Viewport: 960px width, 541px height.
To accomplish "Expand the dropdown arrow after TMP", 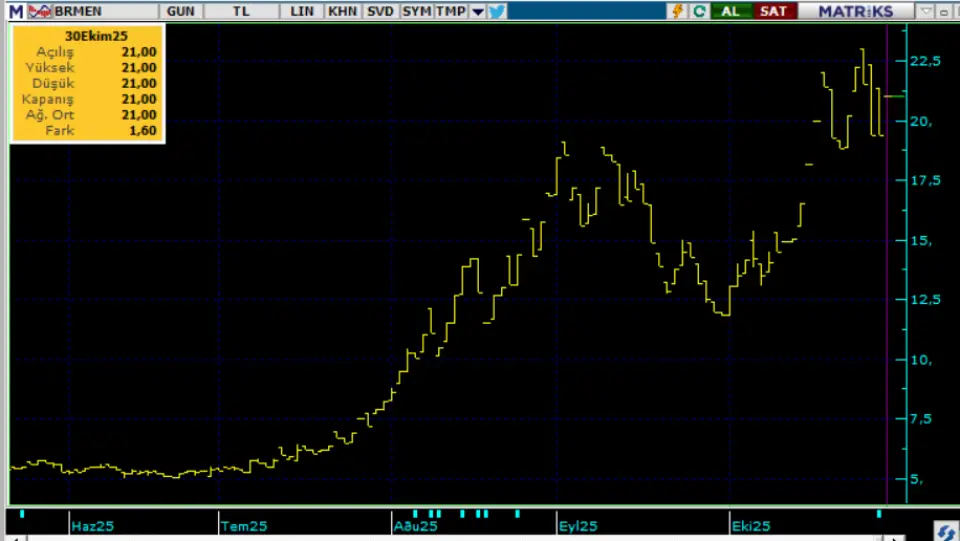I will (x=477, y=11).
